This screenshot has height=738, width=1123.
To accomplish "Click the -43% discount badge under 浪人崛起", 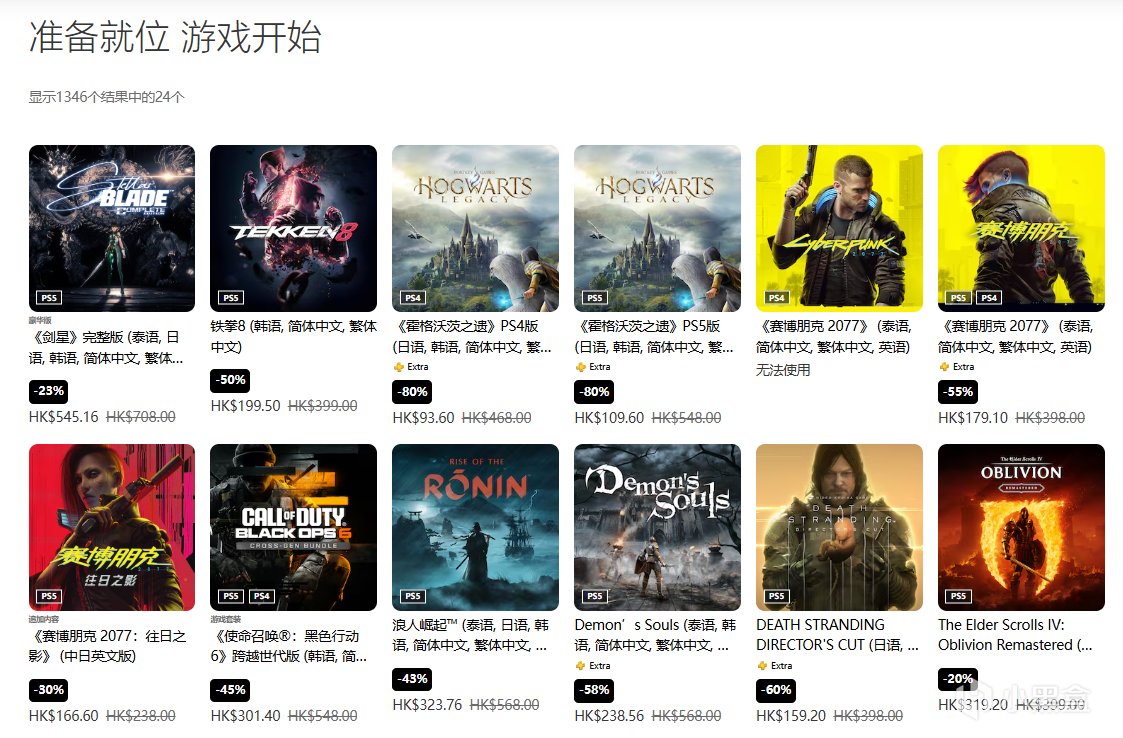I will [413, 679].
